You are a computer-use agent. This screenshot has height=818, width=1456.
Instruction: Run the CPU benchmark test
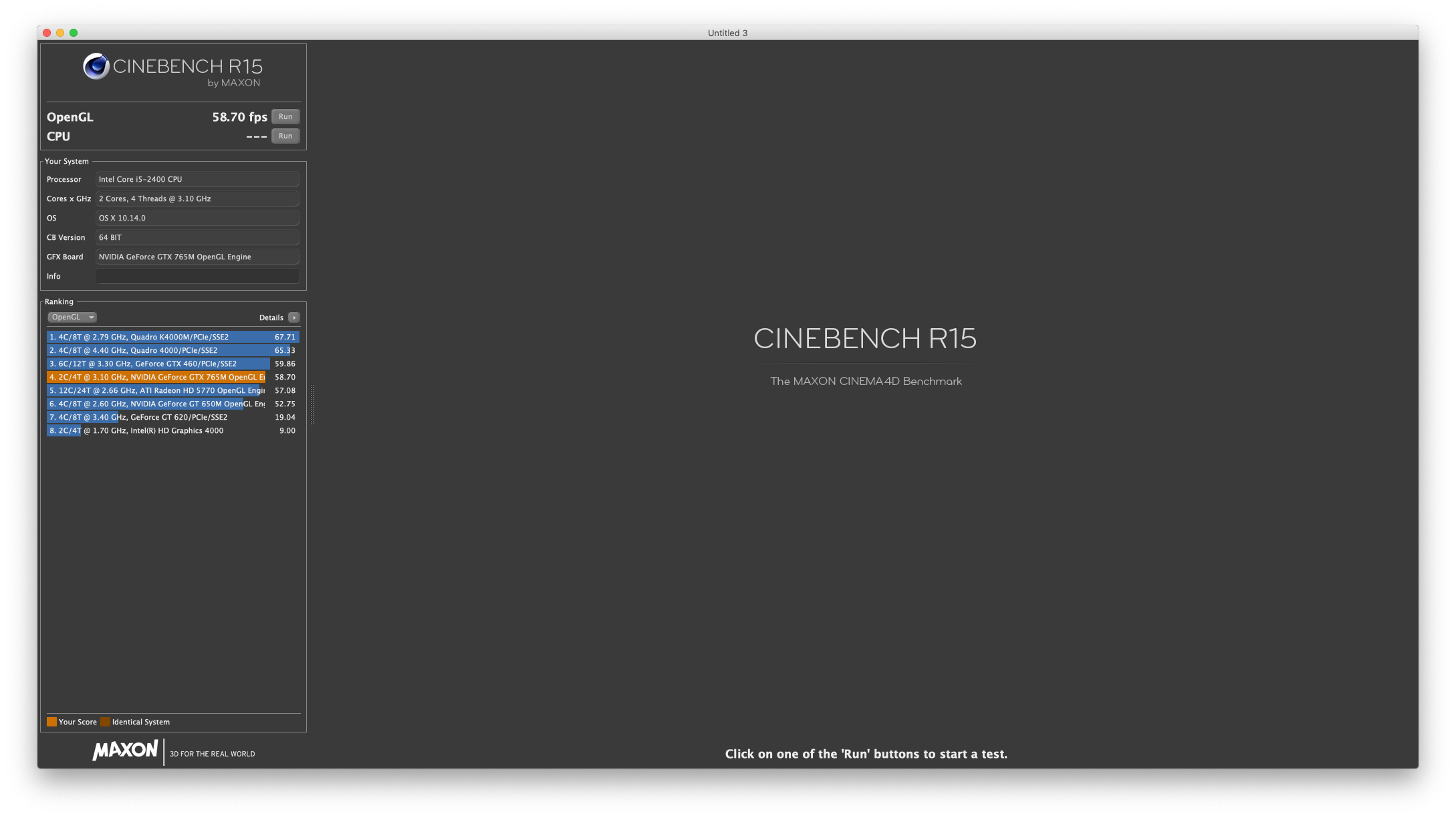point(285,136)
